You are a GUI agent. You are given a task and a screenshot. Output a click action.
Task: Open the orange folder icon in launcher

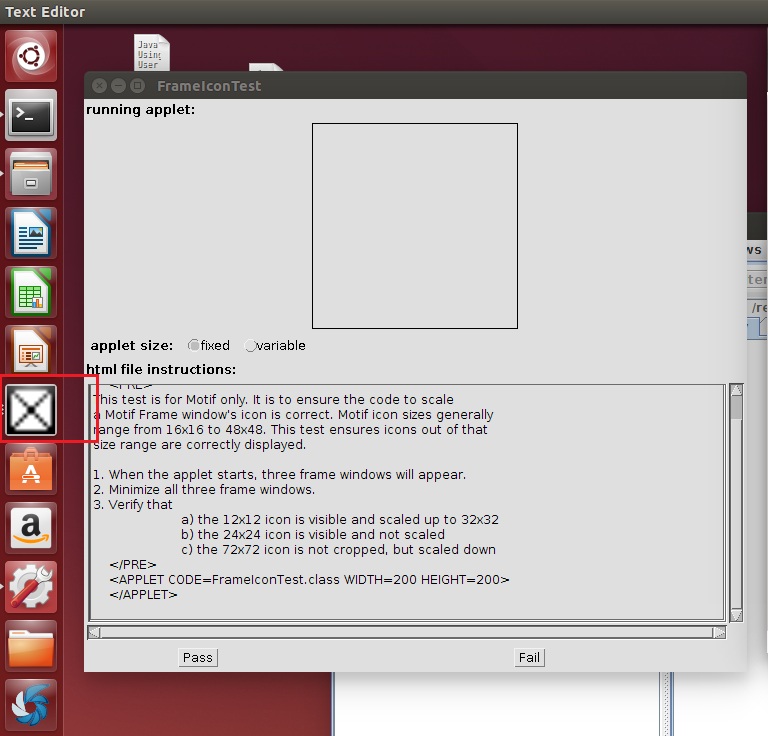(x=32, y=645)
